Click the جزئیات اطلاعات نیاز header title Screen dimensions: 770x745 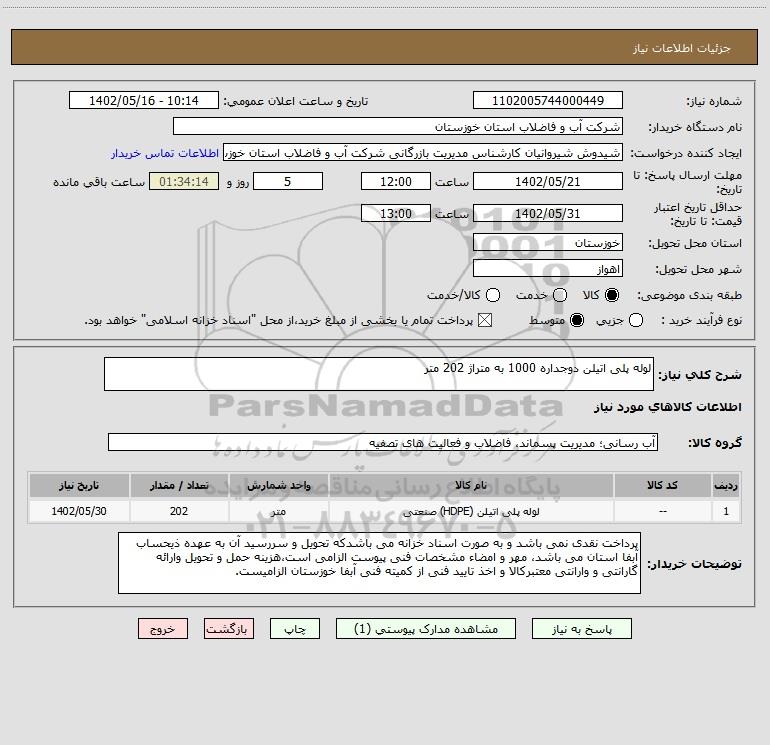tap(682, 48)
